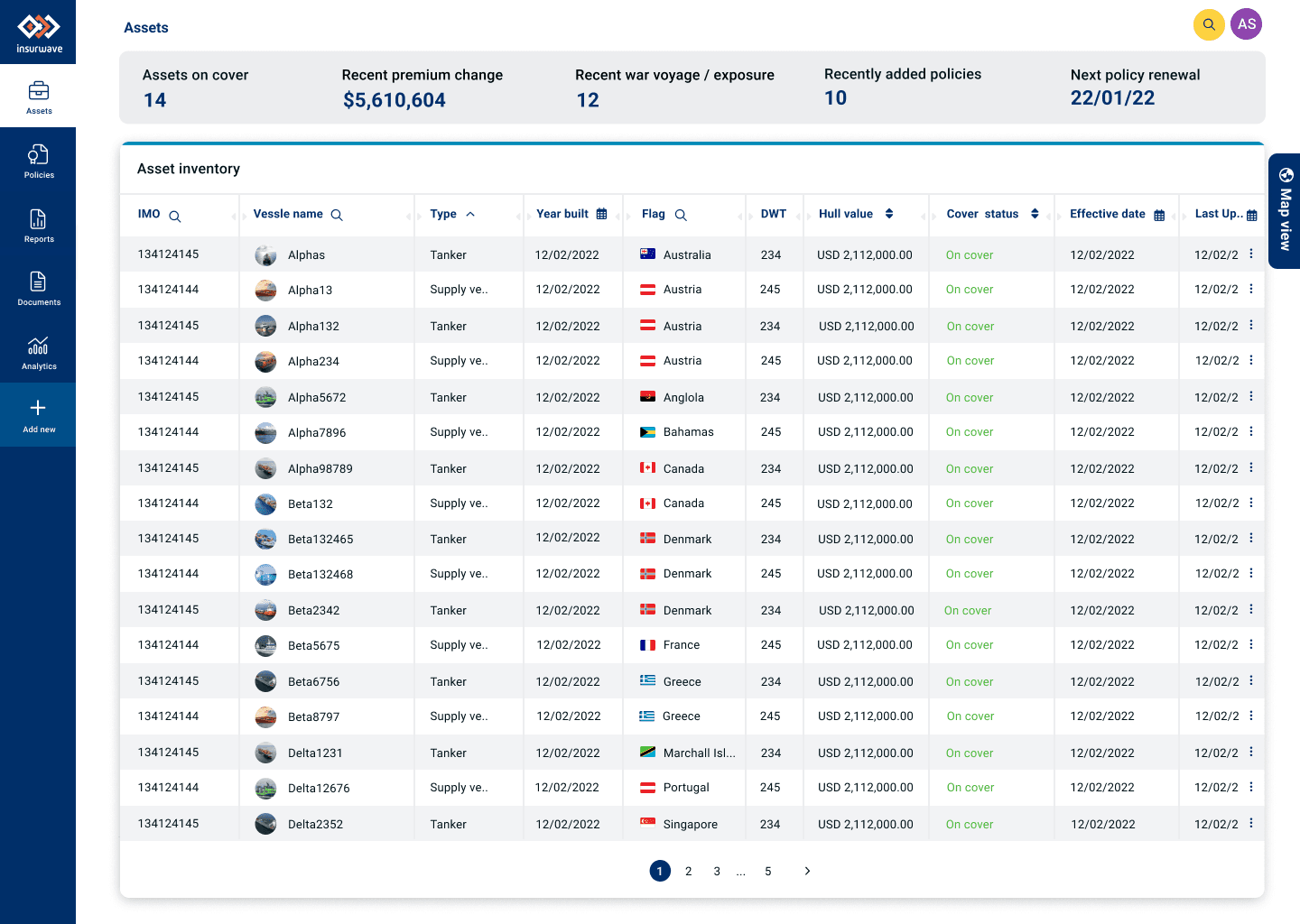This screenshot has width=1300, height=924.
Task: Click the DWT column header
Action: click(774, 214)
